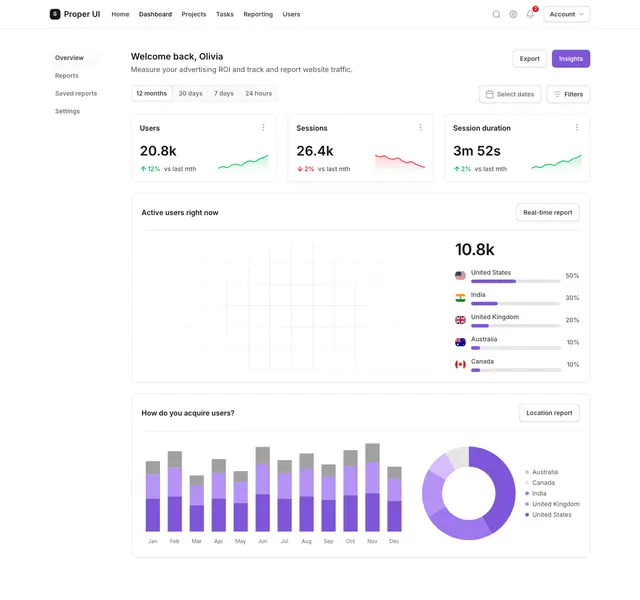
Task: Click the Dec stacked bar
Action: pyautogui.click(x=394, y=499)
